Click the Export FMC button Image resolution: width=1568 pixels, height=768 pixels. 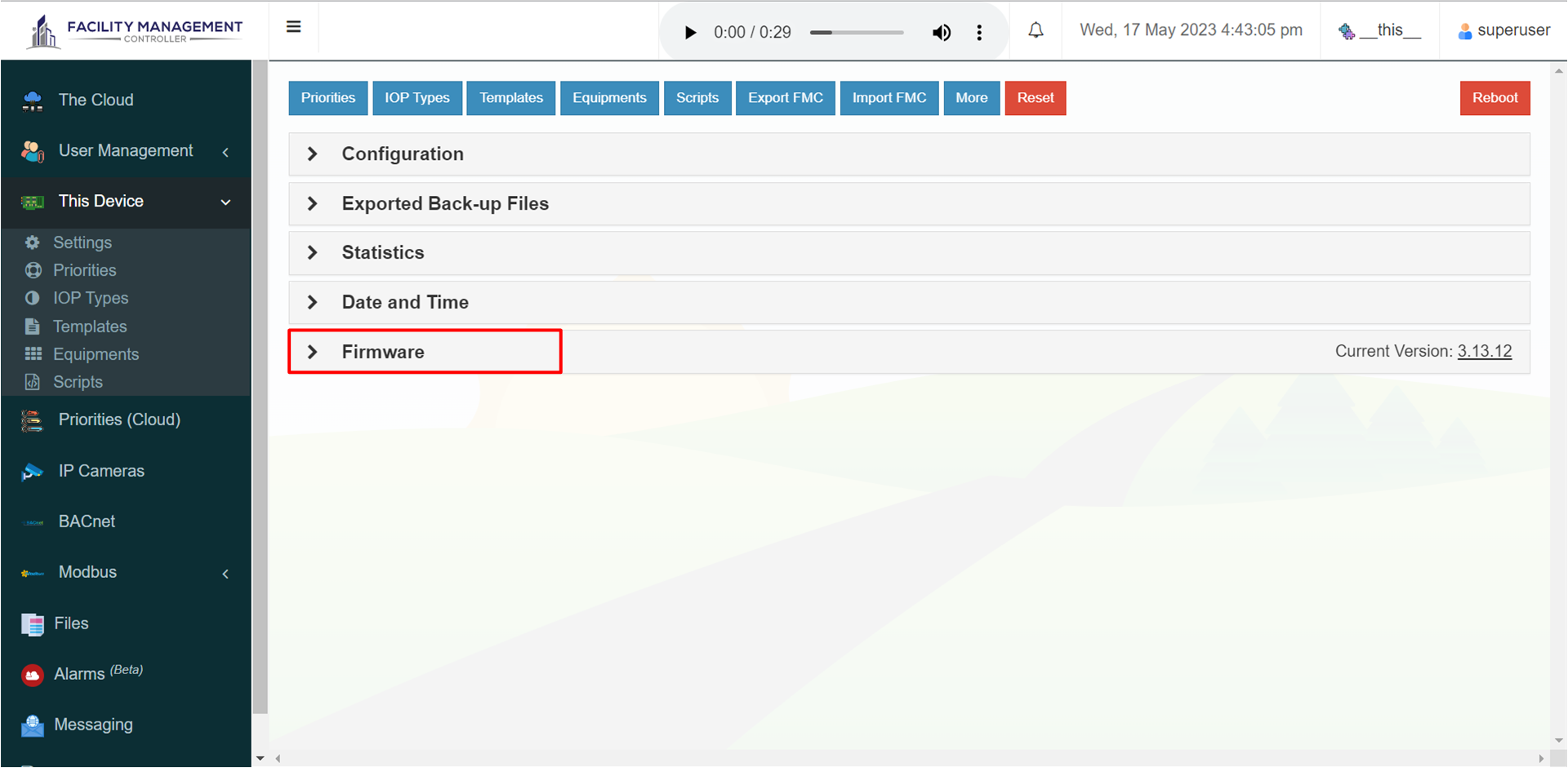[x=786, y=98]
